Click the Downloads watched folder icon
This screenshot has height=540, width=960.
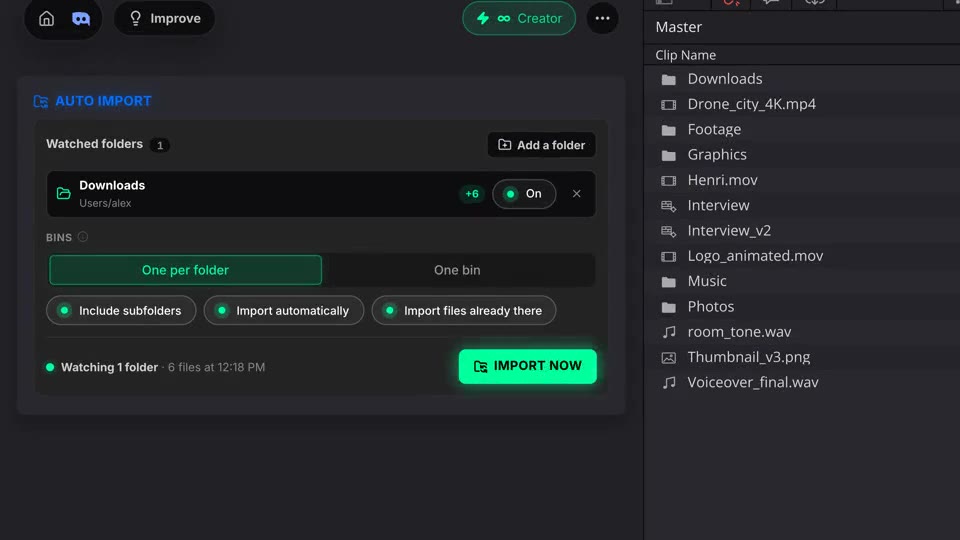pyautogui.click(x=64, y=194)
